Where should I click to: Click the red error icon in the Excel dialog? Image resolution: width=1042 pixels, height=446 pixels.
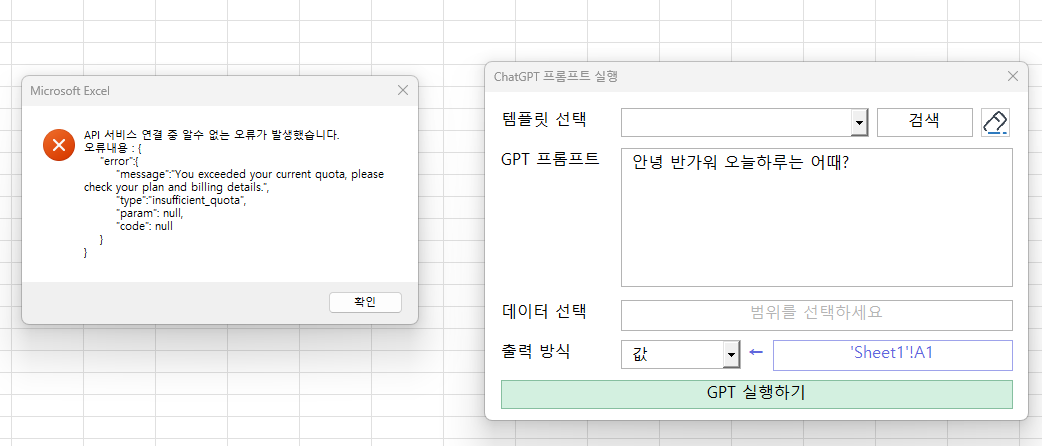coord(59,146)
